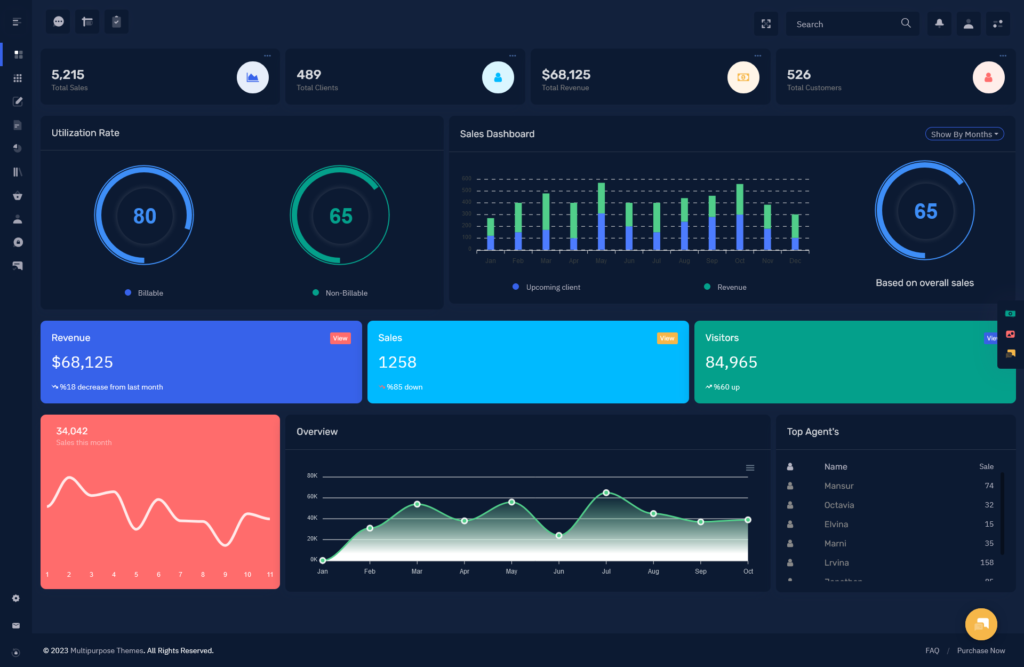Open the user profile icon in header
The image size is (1024, 667).
[x=968, y=24]
